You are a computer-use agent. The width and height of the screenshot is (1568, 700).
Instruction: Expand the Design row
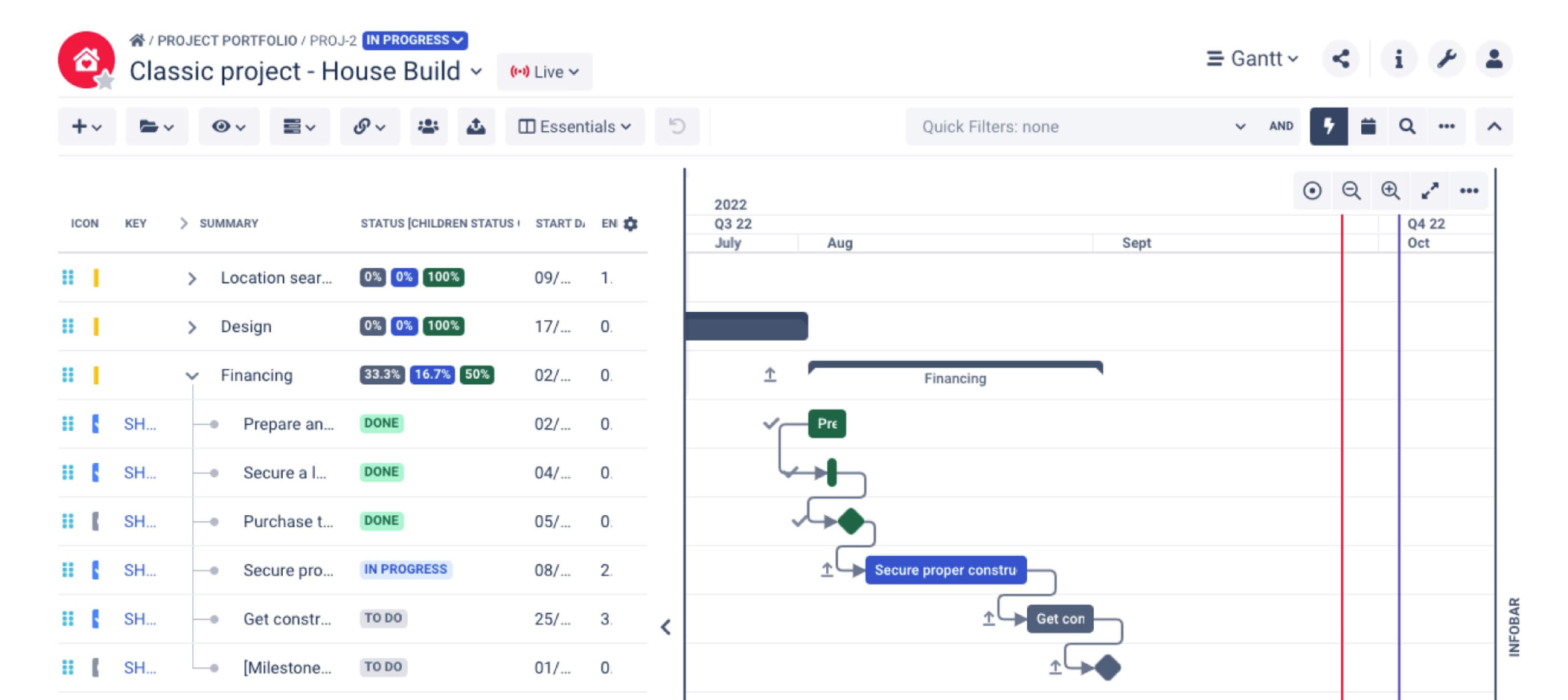coord(192,327)
